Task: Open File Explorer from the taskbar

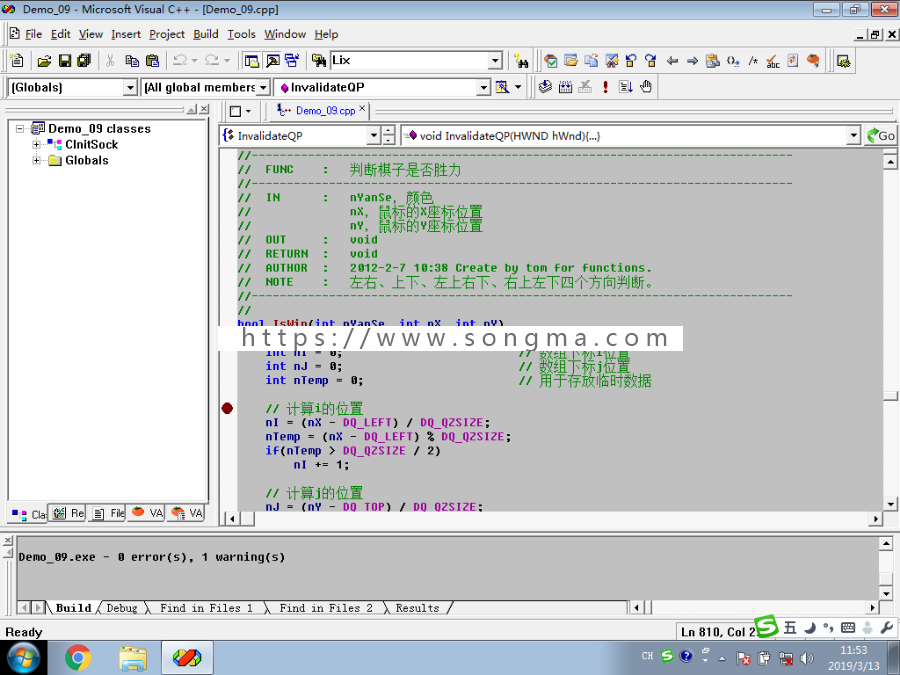Action: 133,657
